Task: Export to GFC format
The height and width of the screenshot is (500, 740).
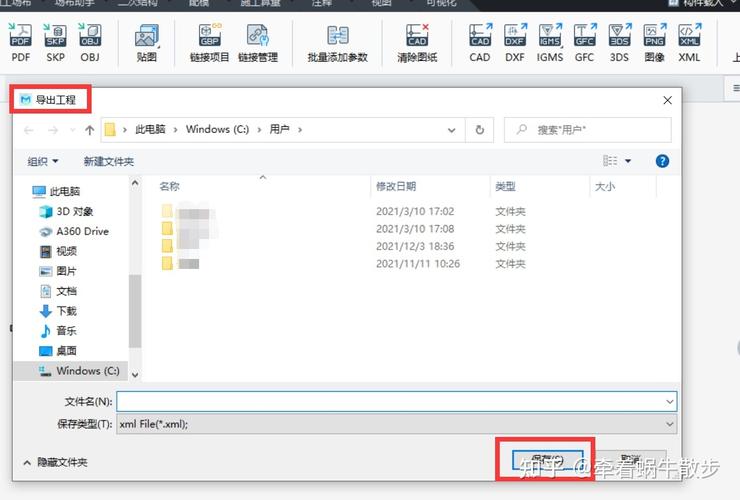Action: (584, 42)
